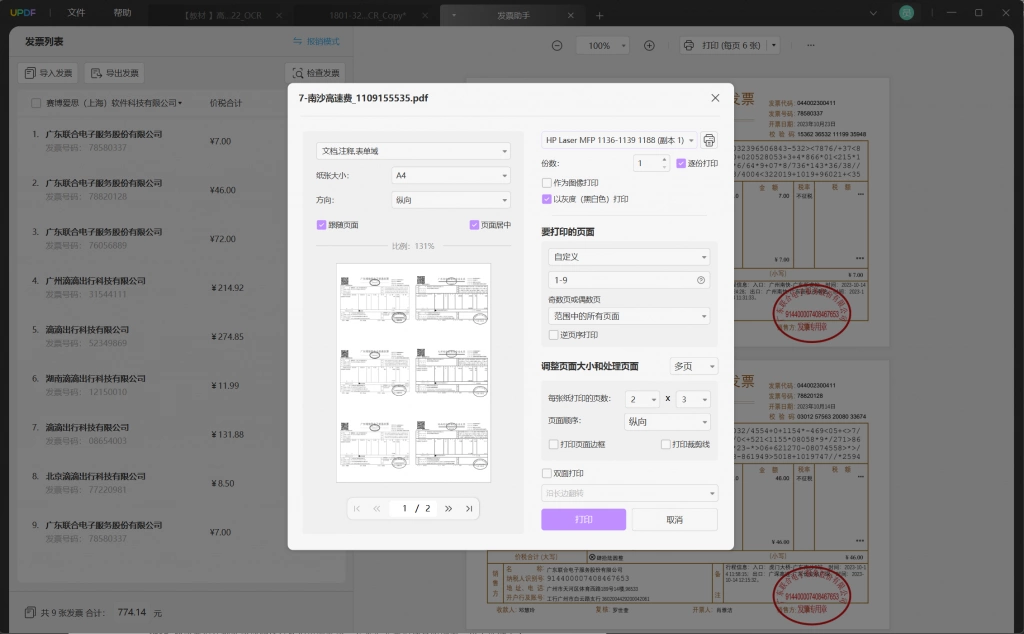Open the 文件 menu
The height and width of the screenshot is (634, 1024).
click(x=76, y=13)
